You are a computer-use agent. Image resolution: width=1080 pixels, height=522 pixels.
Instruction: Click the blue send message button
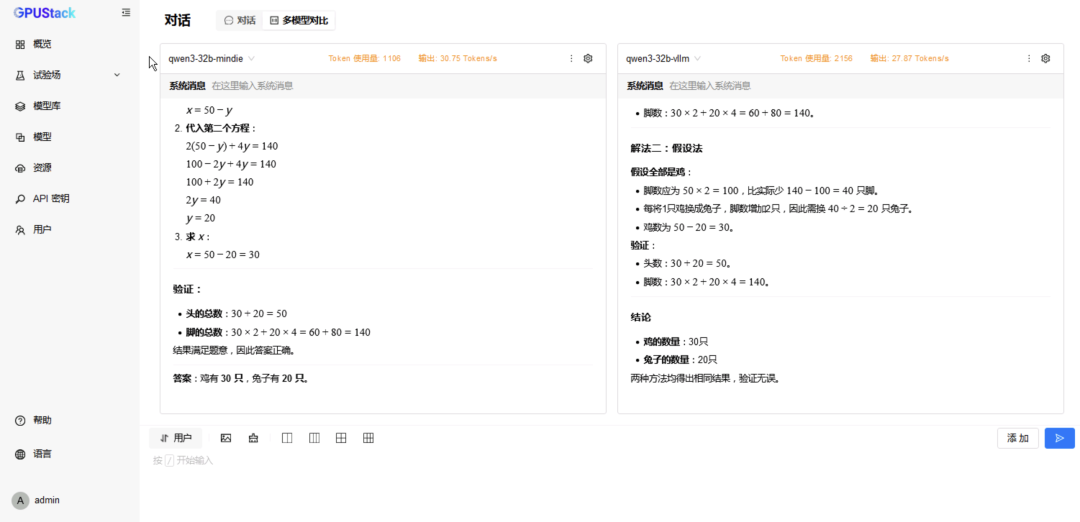[x=1059, y=438]
